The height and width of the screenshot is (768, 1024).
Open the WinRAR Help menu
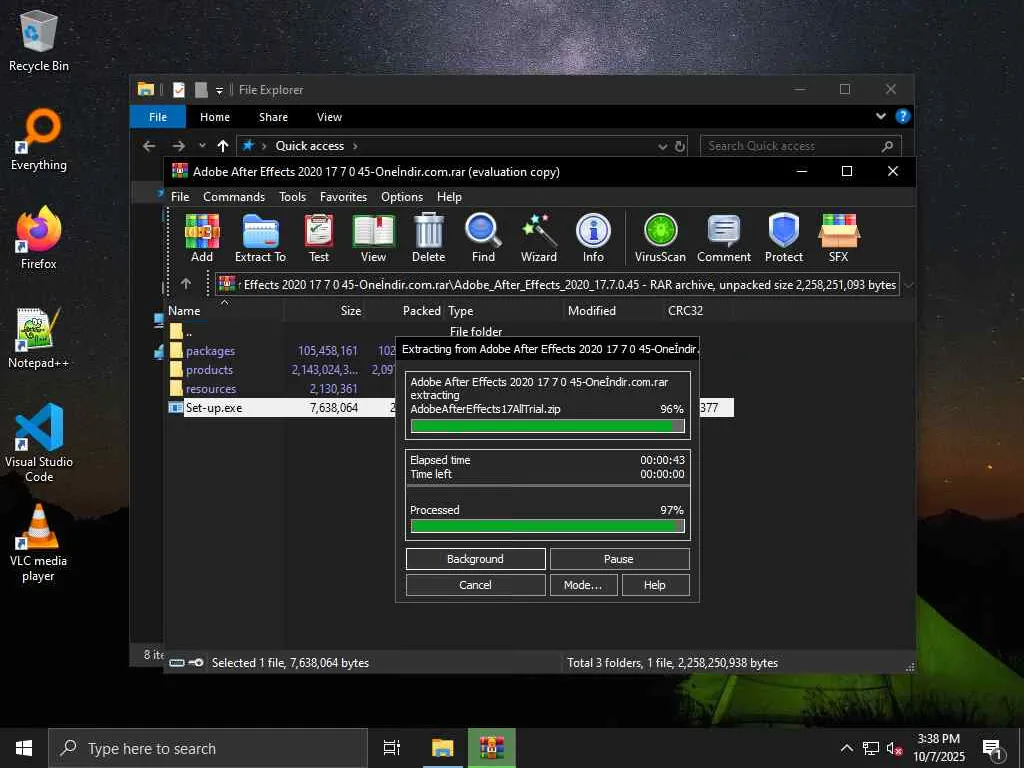point(449,197)
